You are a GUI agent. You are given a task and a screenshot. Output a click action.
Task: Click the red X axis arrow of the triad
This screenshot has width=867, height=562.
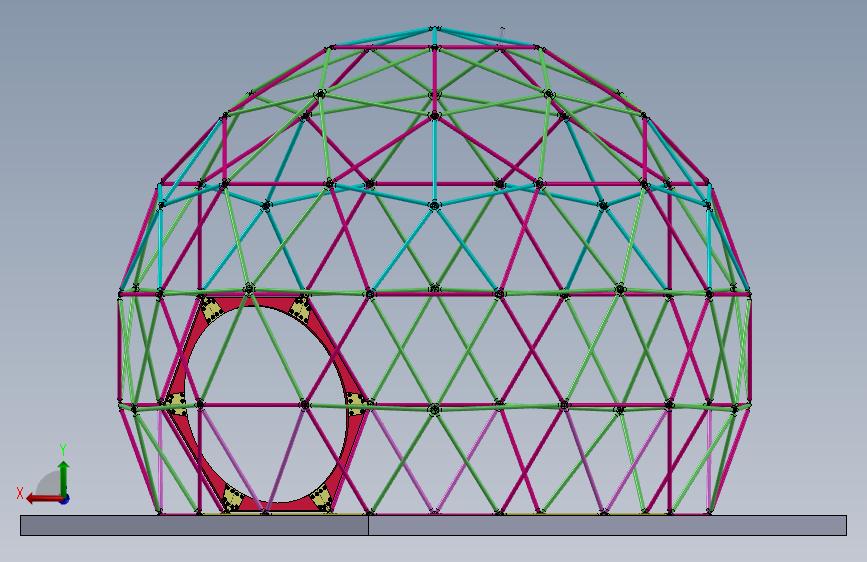click(x=44, y=499)
